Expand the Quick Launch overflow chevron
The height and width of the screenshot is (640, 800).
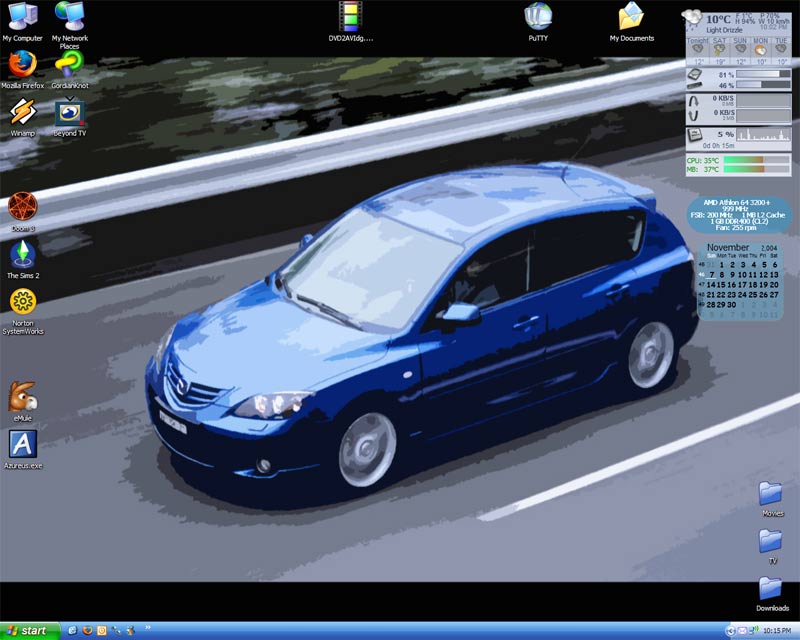click(x=148, y=629)
